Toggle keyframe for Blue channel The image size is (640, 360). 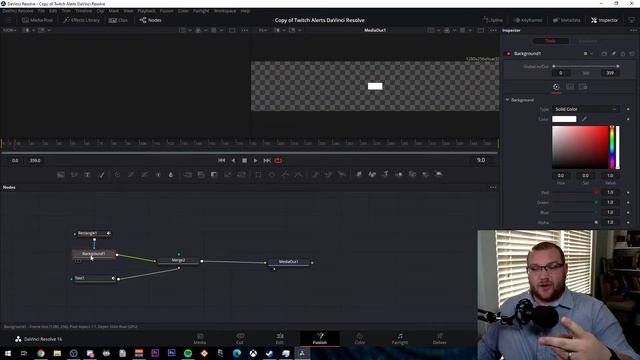(628, 212)
